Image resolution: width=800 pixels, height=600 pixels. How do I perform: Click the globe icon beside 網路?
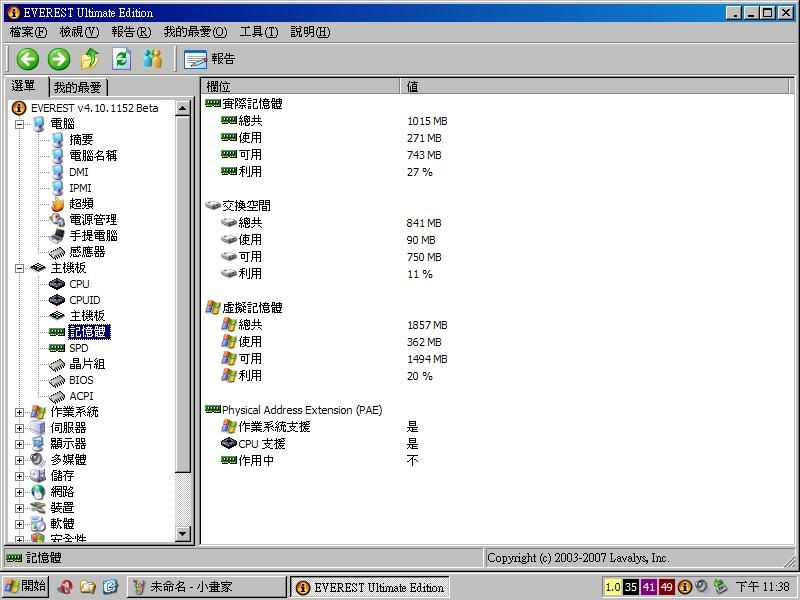pyautogui.click(x=38, y=492)
